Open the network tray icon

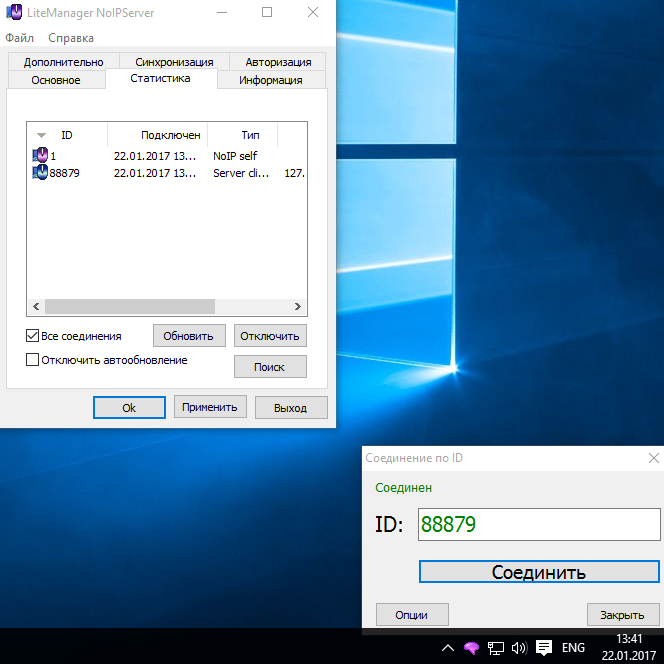(x=495, y=648)
